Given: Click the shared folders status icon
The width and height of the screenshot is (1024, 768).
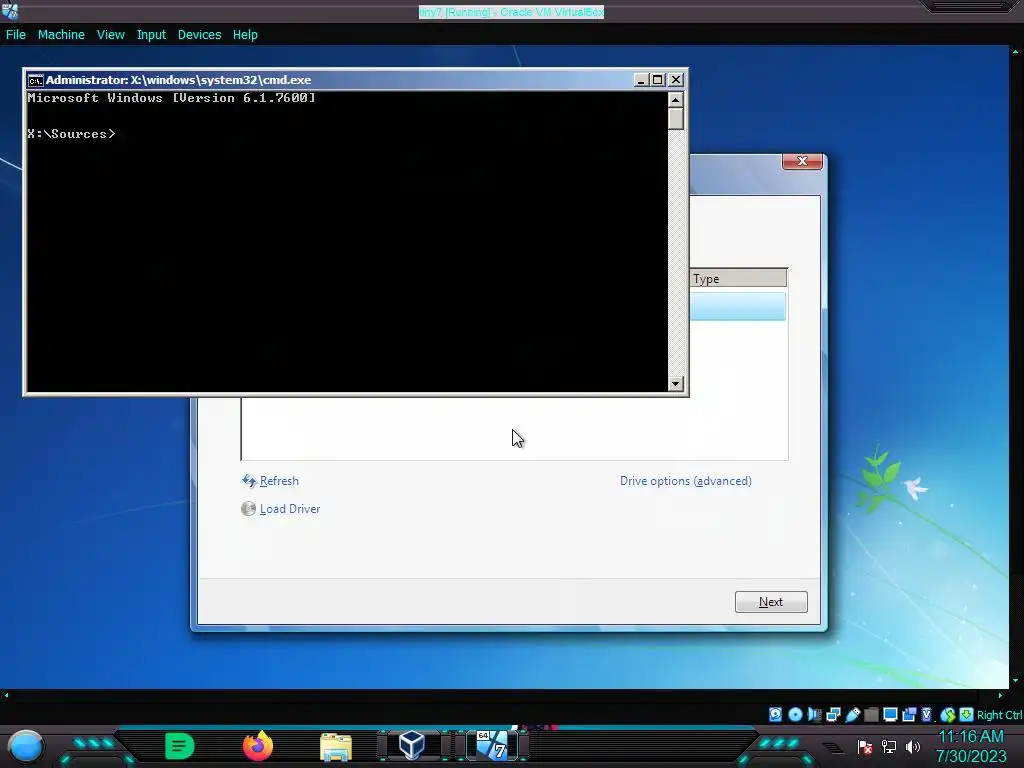Looking at the screenshot, I should pos(871,714).
